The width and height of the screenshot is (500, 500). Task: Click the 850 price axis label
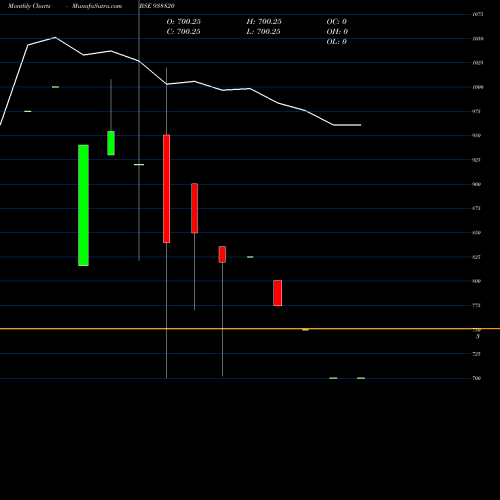pos(476,233)
